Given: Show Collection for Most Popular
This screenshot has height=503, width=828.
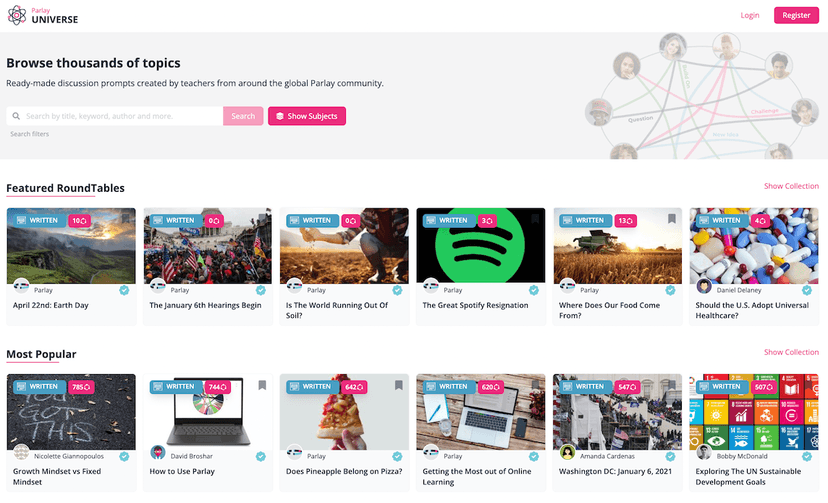Looking at the screenshot, I should pyautogui.click(x=791, y=352).
